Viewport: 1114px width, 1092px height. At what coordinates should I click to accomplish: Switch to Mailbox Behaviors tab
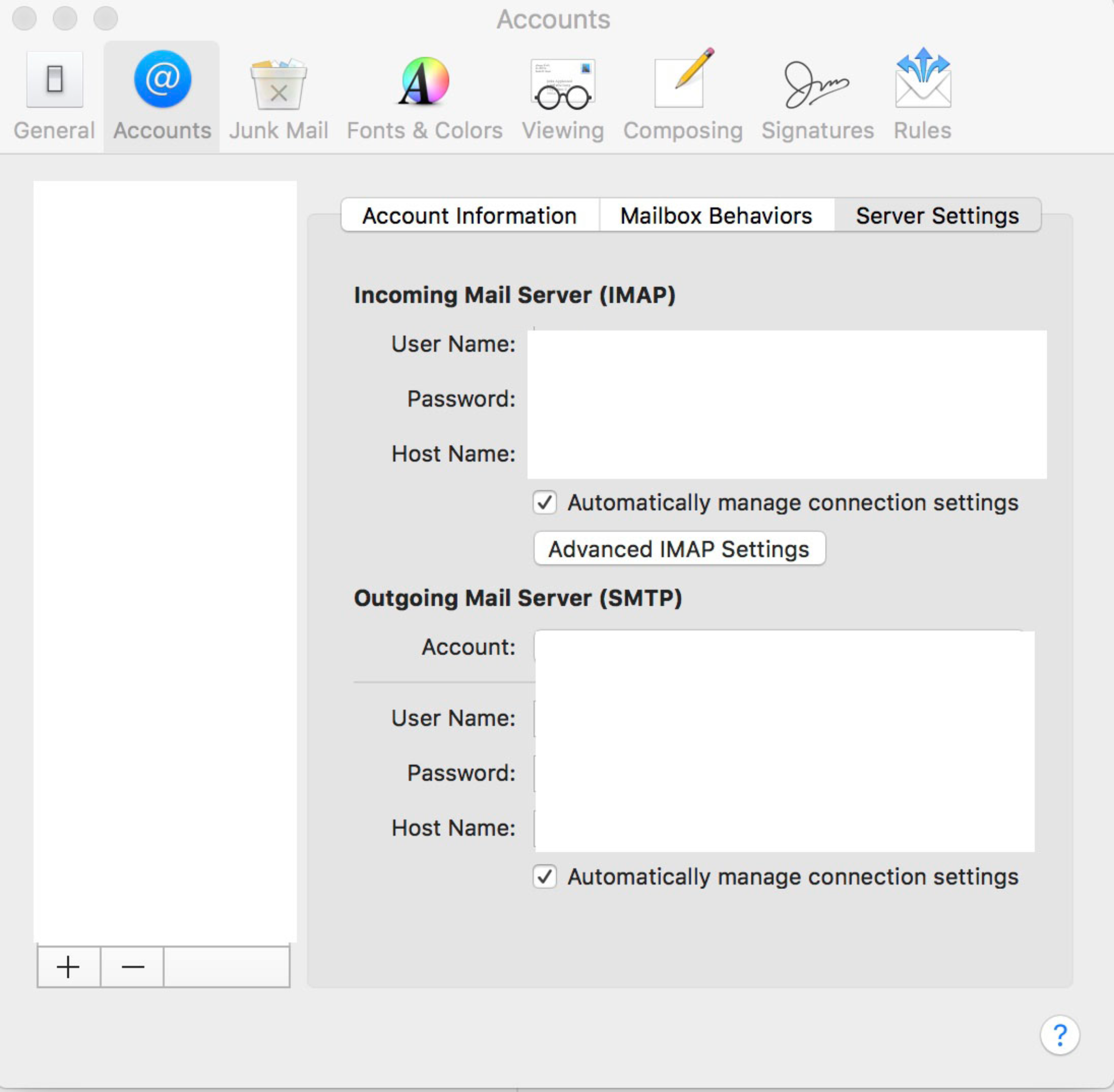(x=716, y=216)
